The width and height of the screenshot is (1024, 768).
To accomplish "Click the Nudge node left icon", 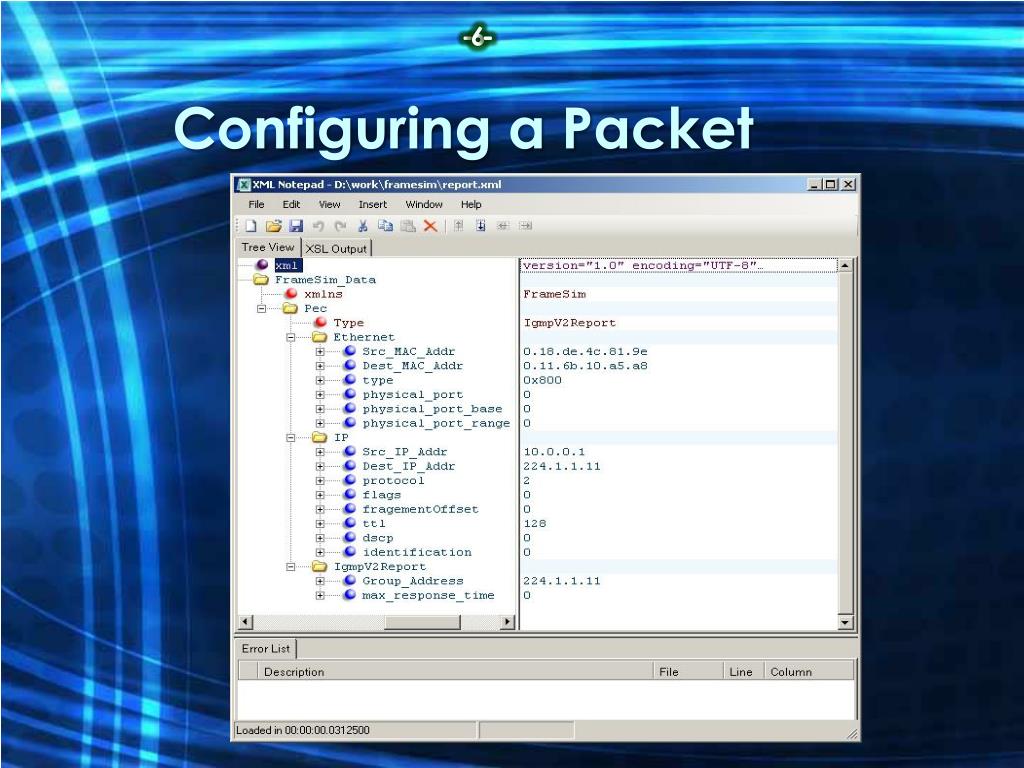I will click(x=503, y=226).
